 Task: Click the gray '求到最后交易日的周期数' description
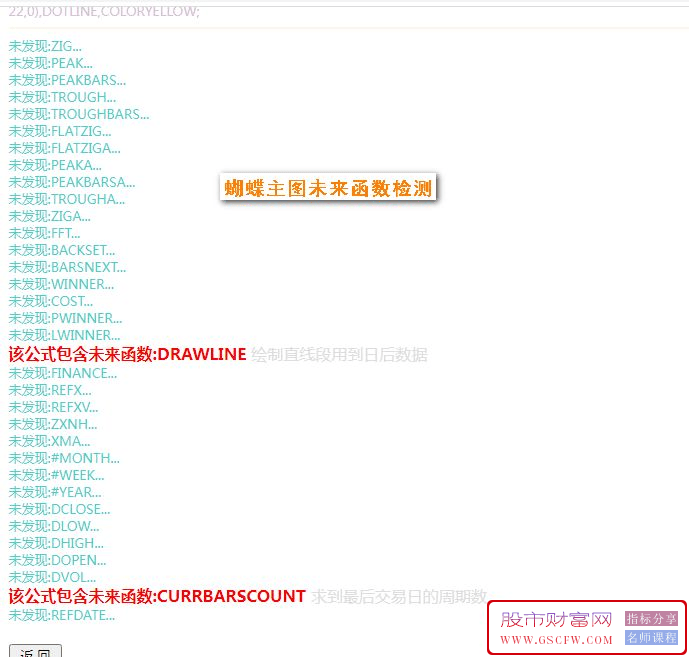click(399, 597)
